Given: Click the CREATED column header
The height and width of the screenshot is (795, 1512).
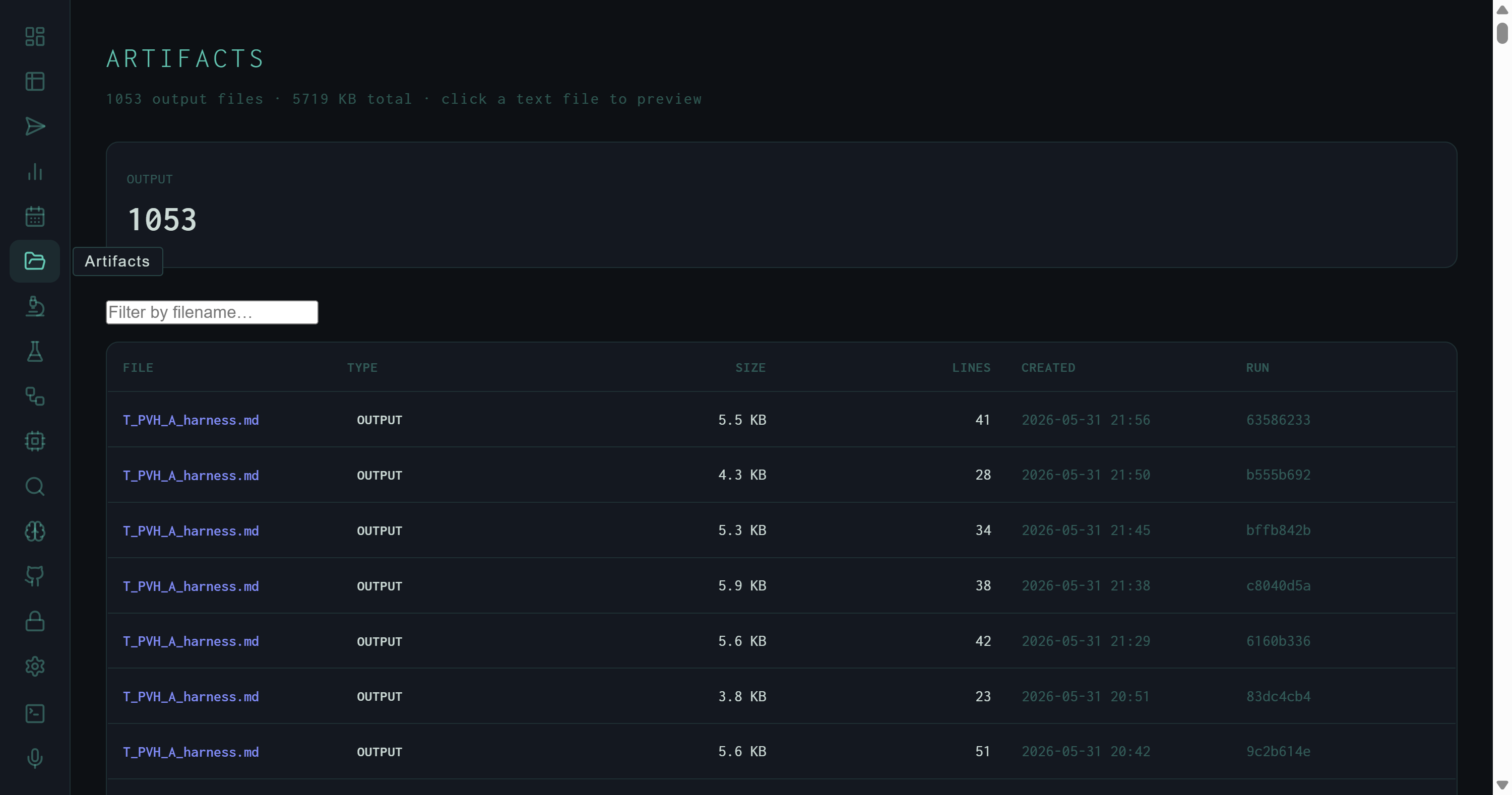Looking at the screenshot, I should pos(1048,367).
